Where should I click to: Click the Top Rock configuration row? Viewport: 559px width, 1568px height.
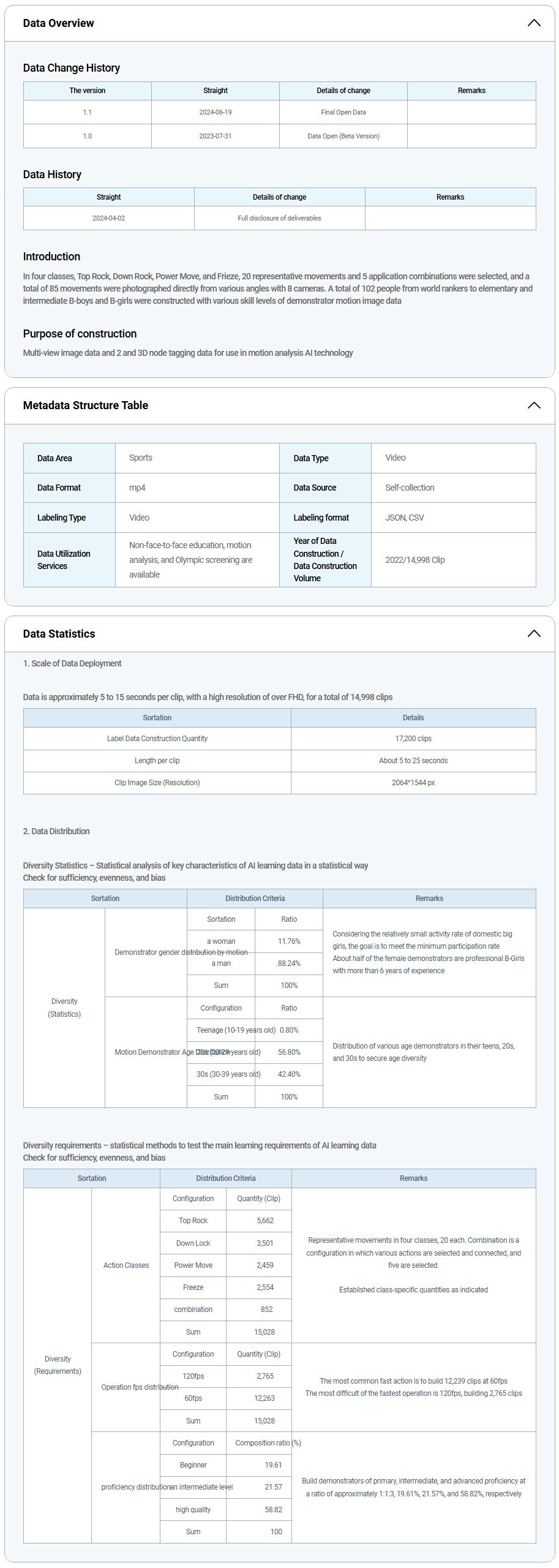(193, 1221)
